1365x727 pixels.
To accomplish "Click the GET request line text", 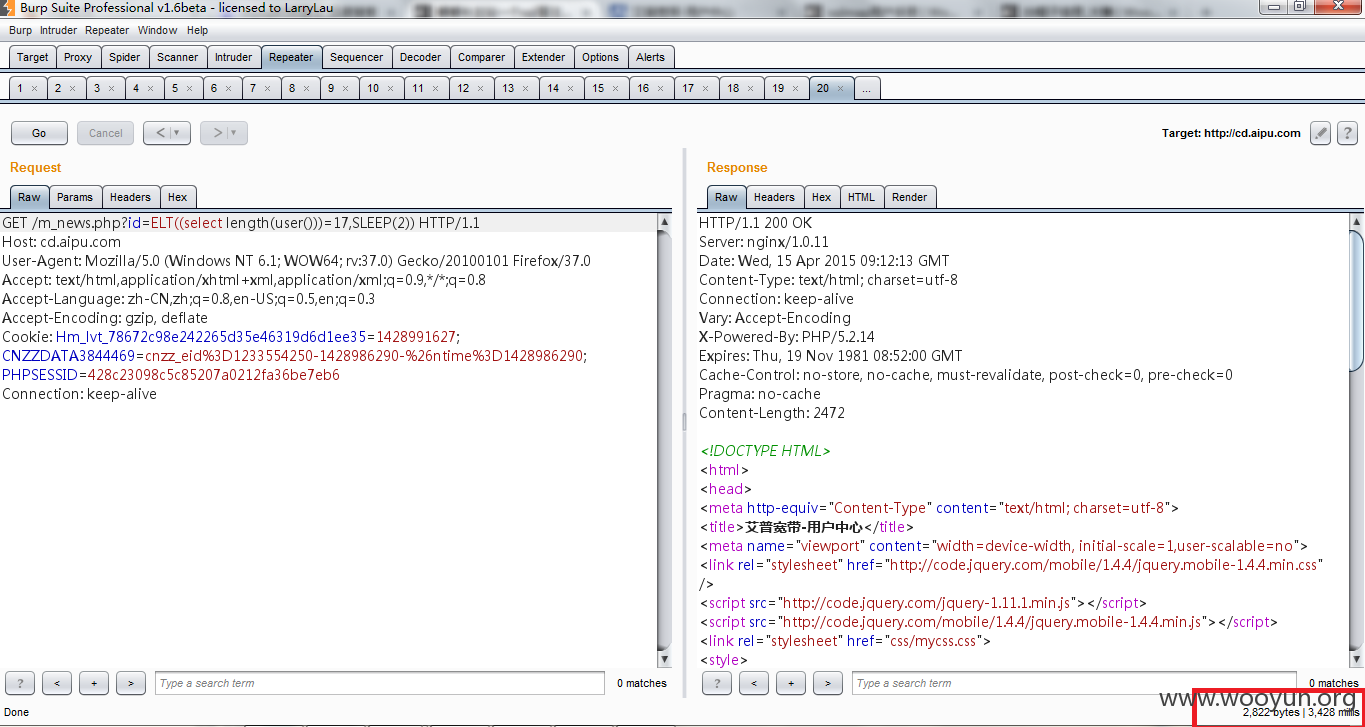I will [x=241, y=223].
